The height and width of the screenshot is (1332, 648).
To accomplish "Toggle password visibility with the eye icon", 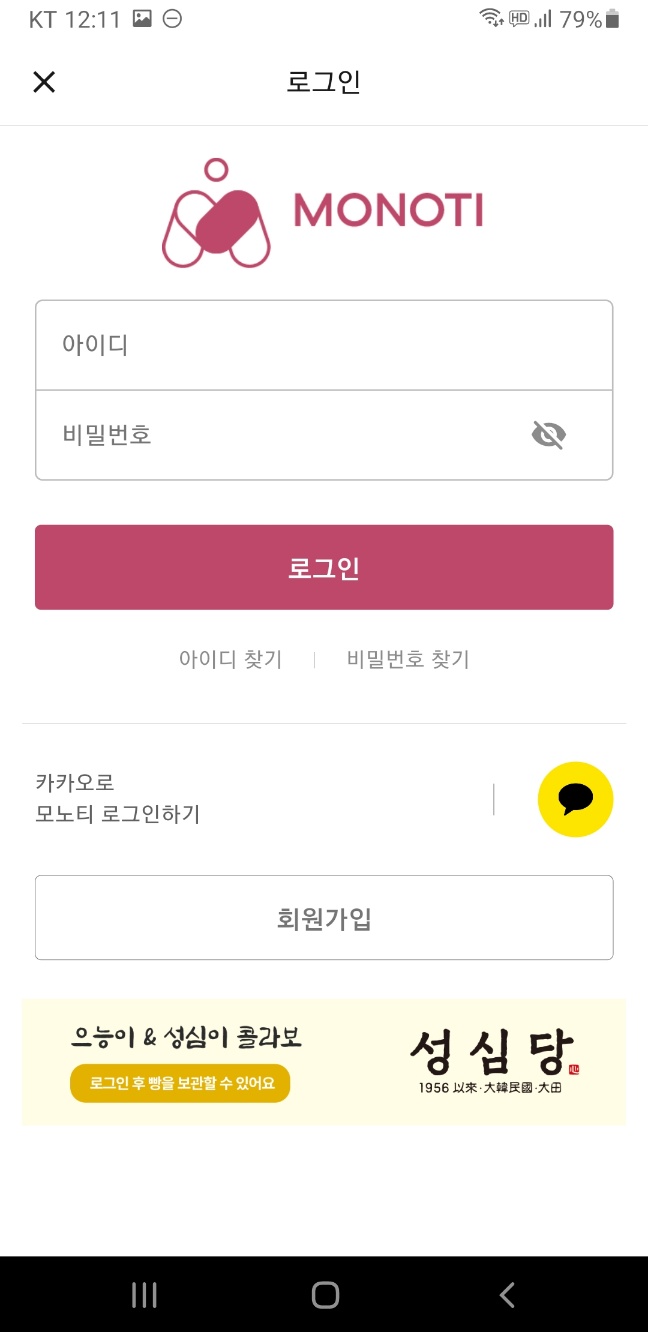I will [549, 434].
